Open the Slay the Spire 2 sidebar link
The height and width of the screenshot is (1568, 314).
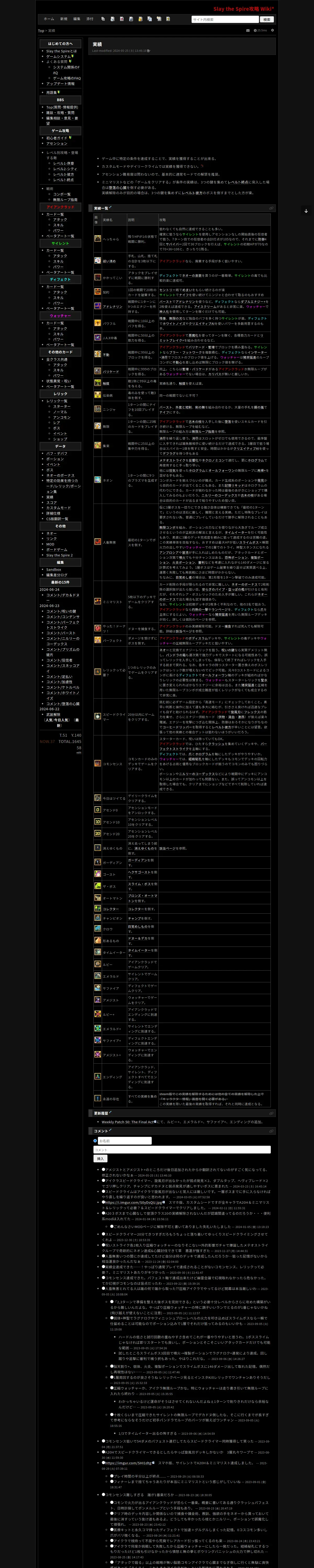(59, 555)
